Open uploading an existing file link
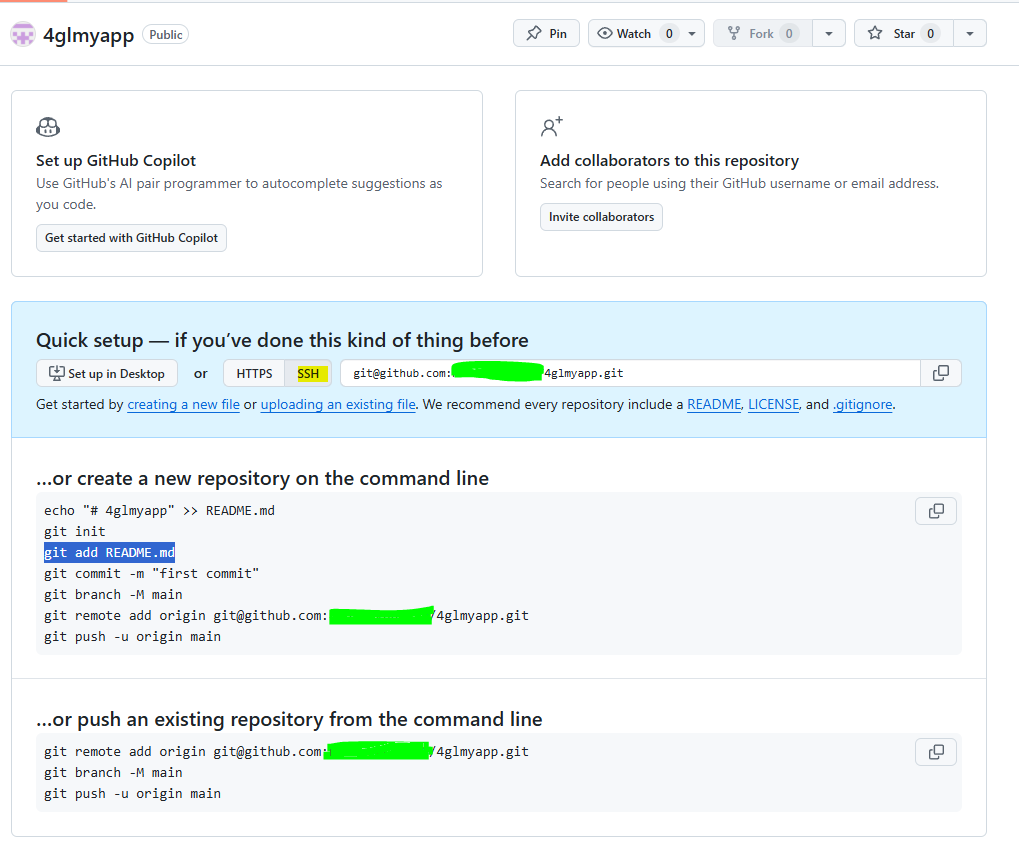The image size is (1019, 855). click(338, 405)
